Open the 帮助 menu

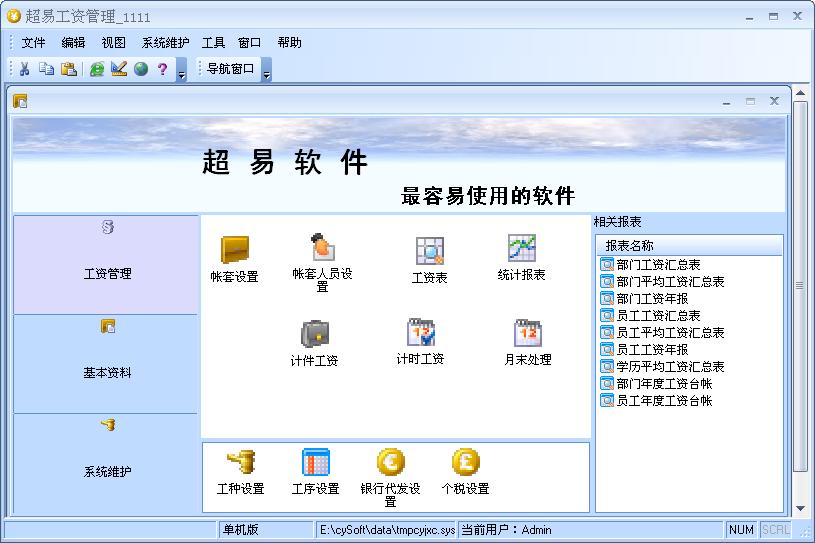pos(290,43)
